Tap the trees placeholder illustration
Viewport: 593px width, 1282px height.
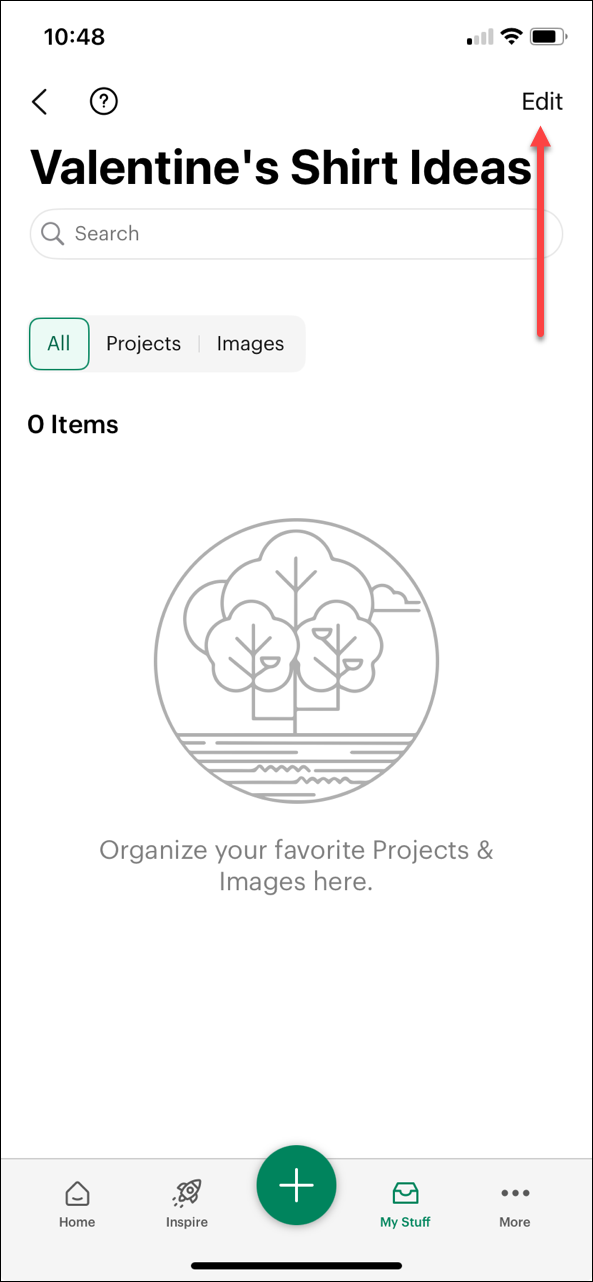(x=296, y=660)
